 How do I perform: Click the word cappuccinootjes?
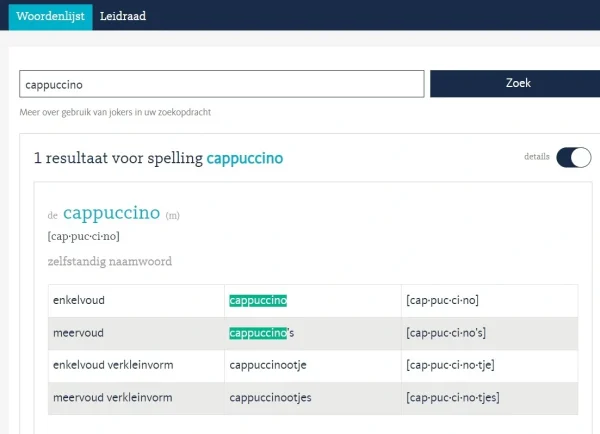pyautogui.click(x=270, y=398)
